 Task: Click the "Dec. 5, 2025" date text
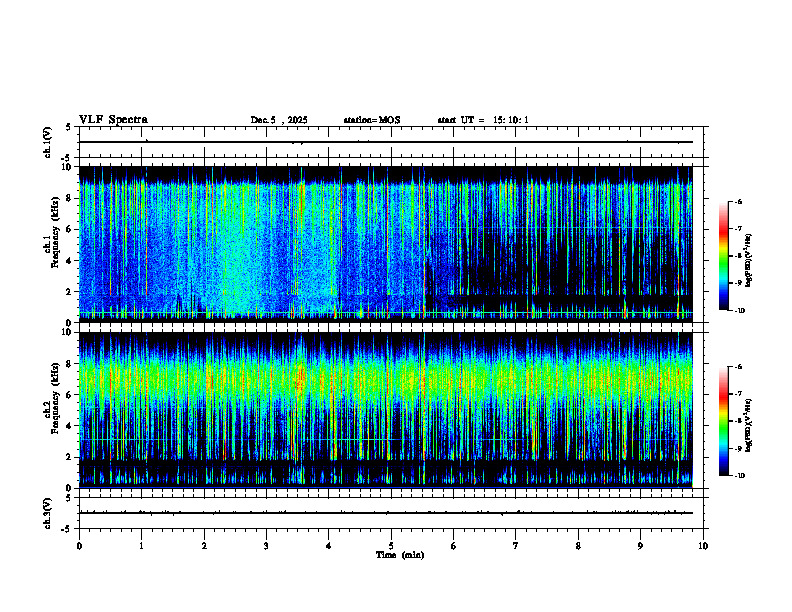click(x=279, y=120)
